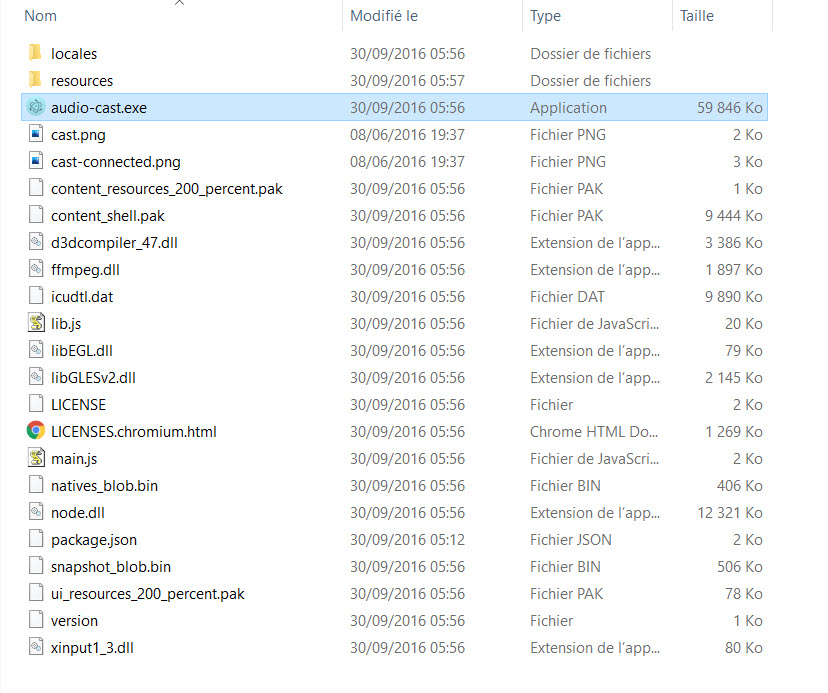Screen dimensions: 828x693
Task: Click the Chrome icon of LICENSES.chromium.html
Action: pyautogui.click(x=35, y=430)
